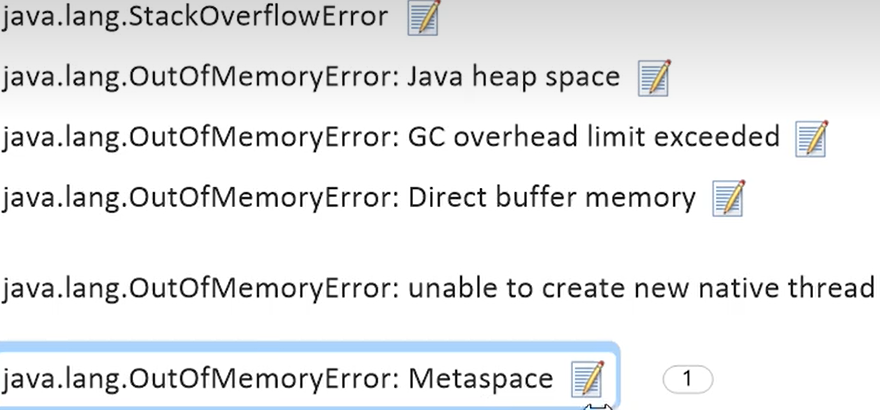Click the word Metaspace in selected topic
Image resolution: width=880 pixels, height=410 pixels.
(x=480, y=380)
